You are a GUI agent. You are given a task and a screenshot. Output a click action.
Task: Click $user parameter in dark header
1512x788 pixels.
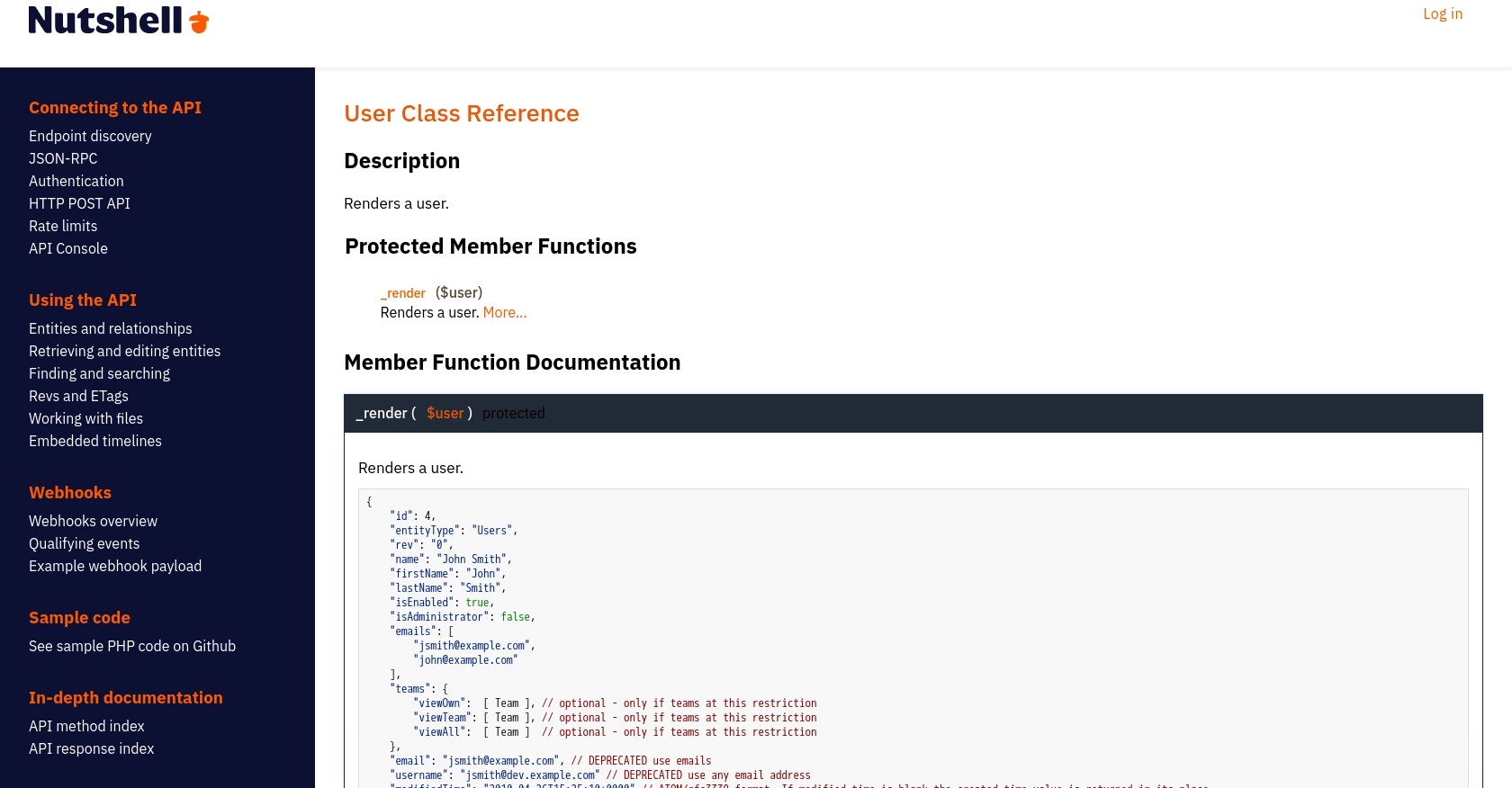click(x=445, y=413)
